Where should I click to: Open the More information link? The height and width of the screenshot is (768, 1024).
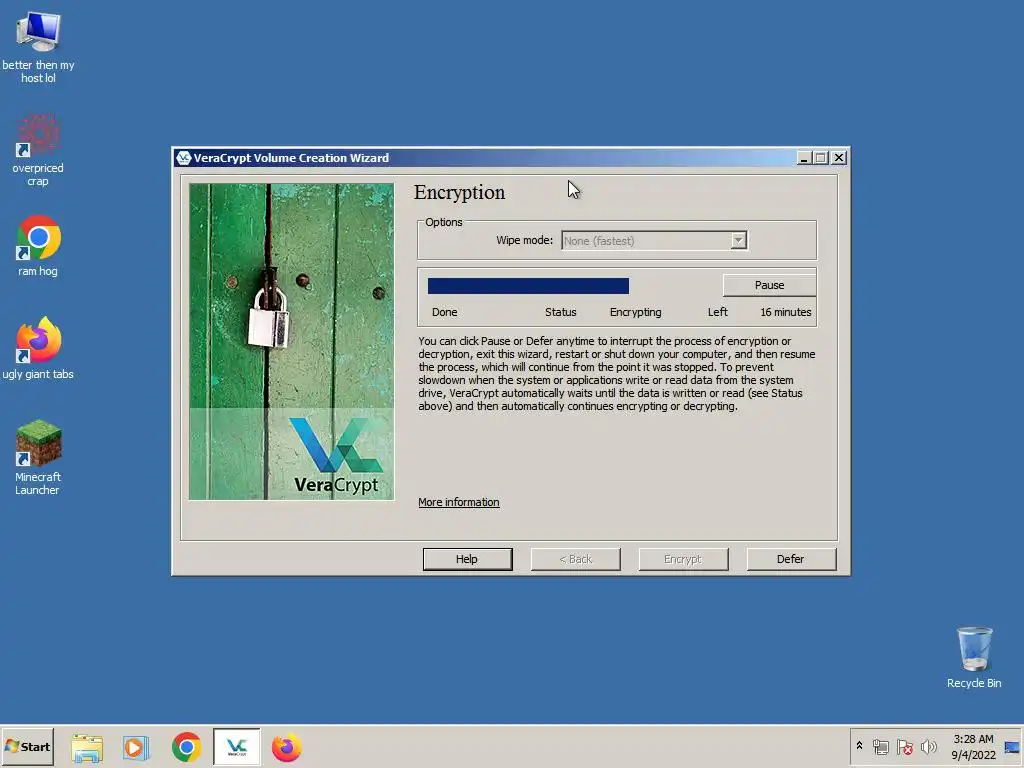458,502
